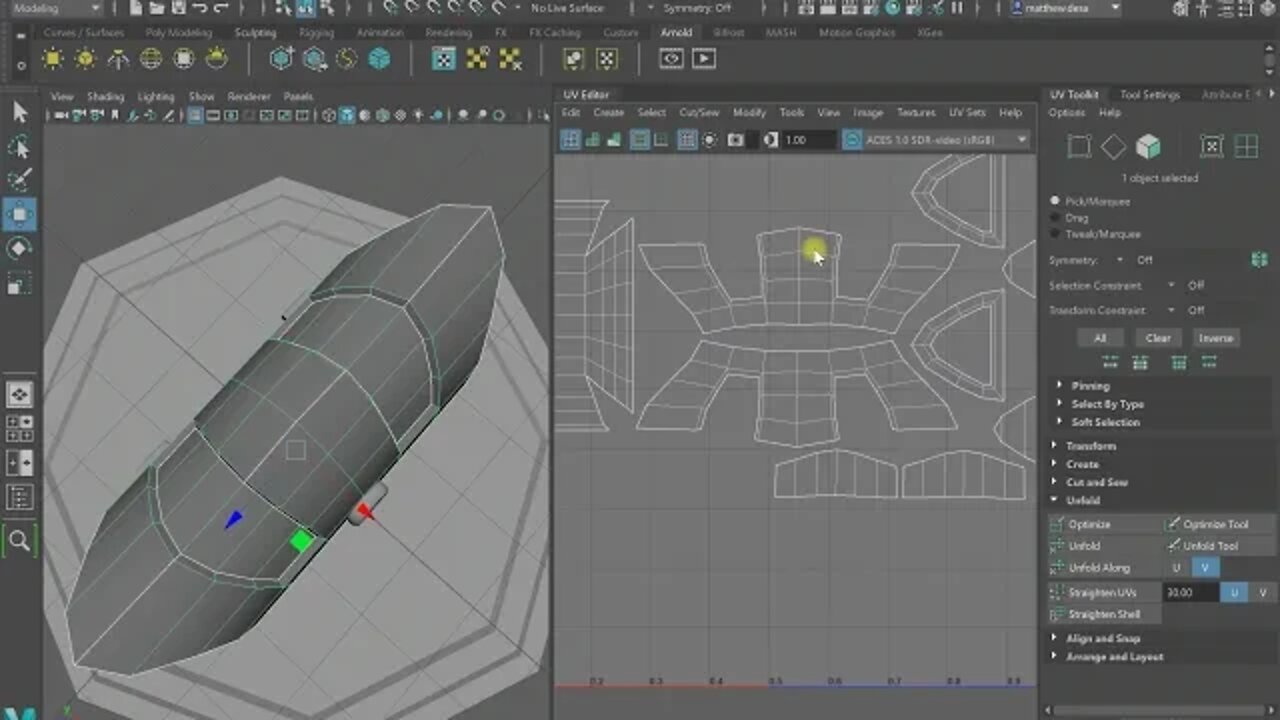Select the arrow Select tool in toolbox
This screenshot has height=720, width=1280.
tap(20, 112)
